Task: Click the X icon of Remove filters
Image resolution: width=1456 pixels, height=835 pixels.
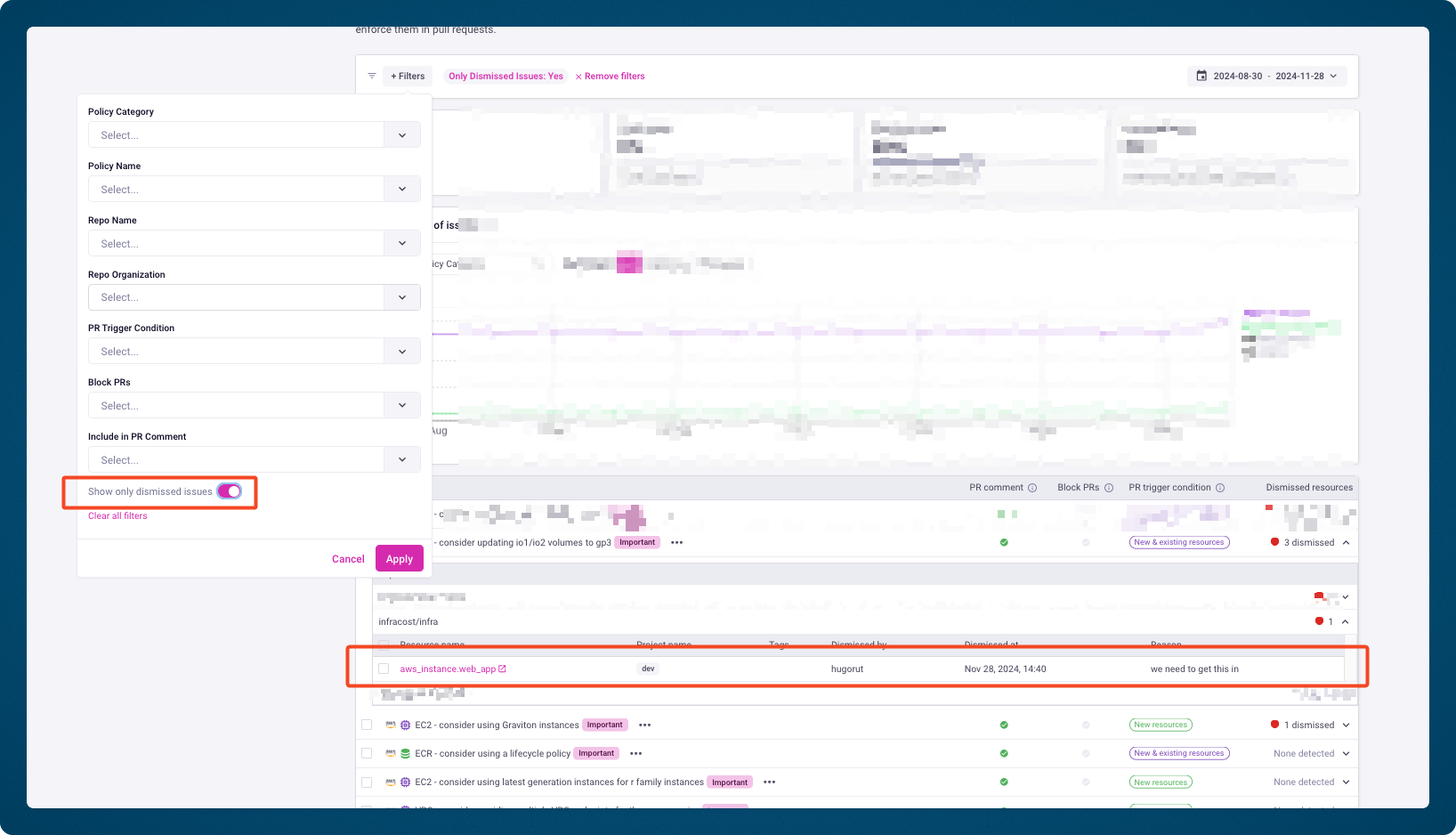Action: pos(578,77)
